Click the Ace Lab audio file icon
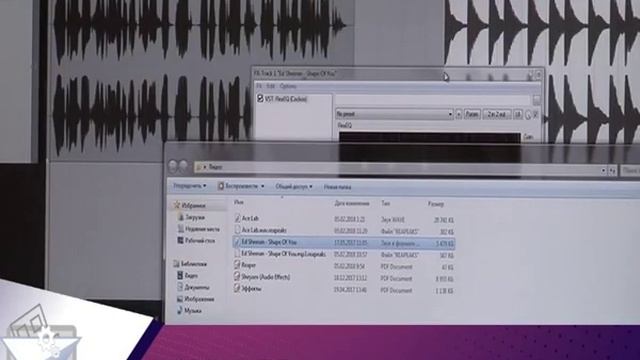Image resolution: width=640 pixels, height=360 pixels. (238, 218)
